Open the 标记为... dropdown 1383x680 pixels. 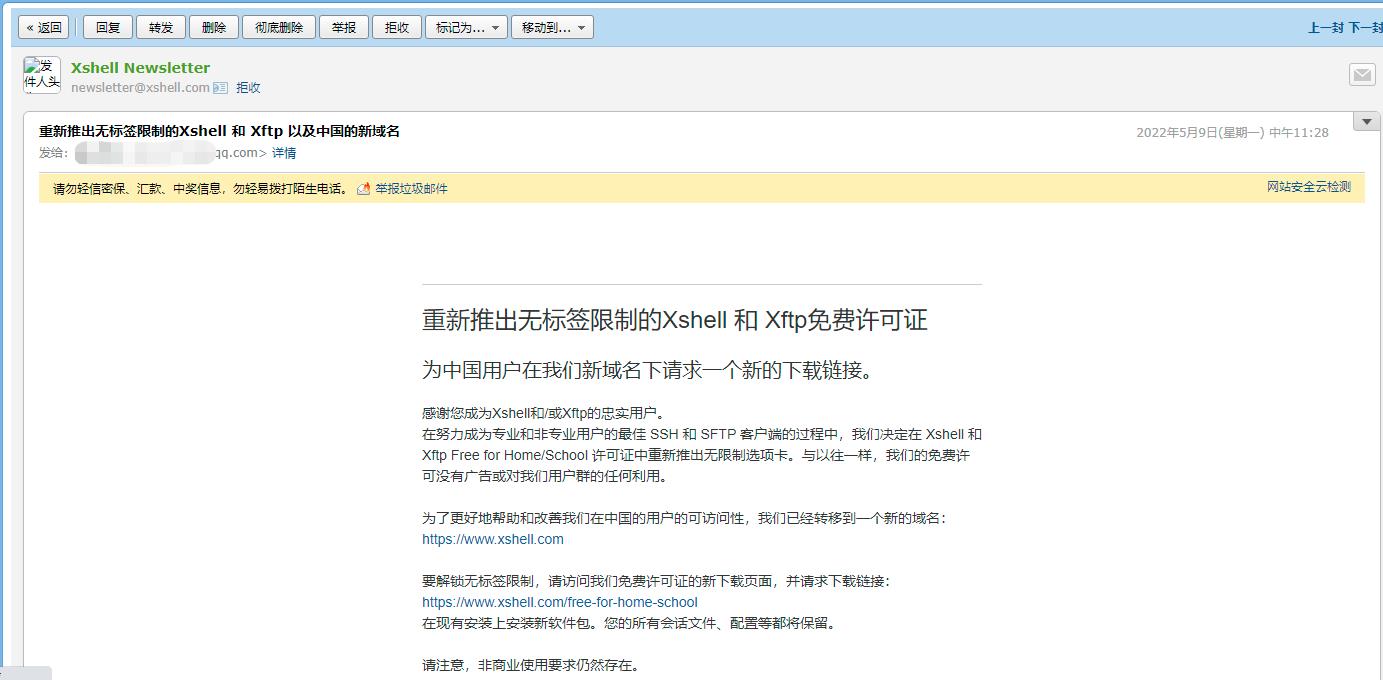[x=466, y=27]
